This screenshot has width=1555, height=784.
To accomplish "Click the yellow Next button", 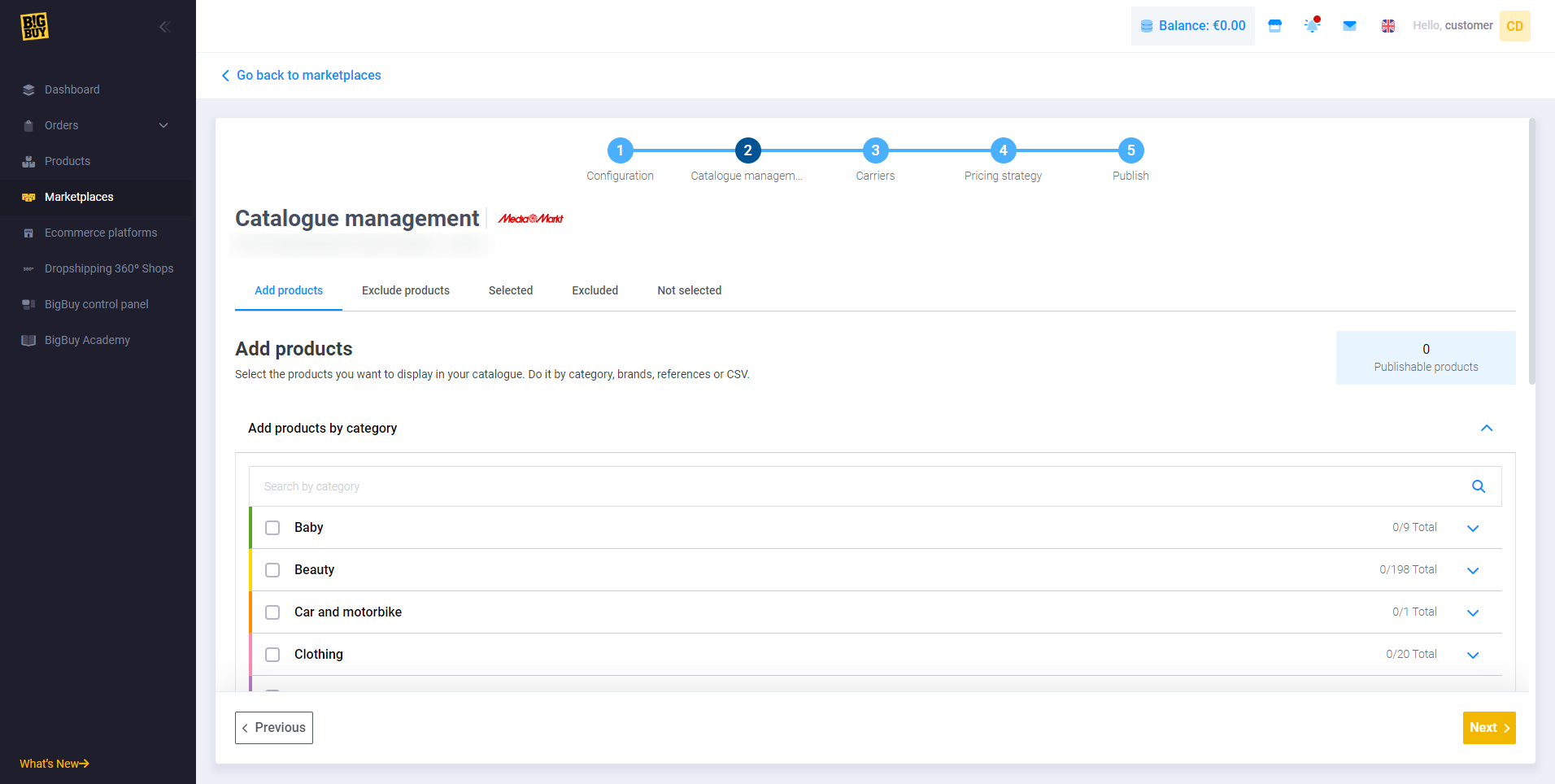I will (x=1488, y=728).
